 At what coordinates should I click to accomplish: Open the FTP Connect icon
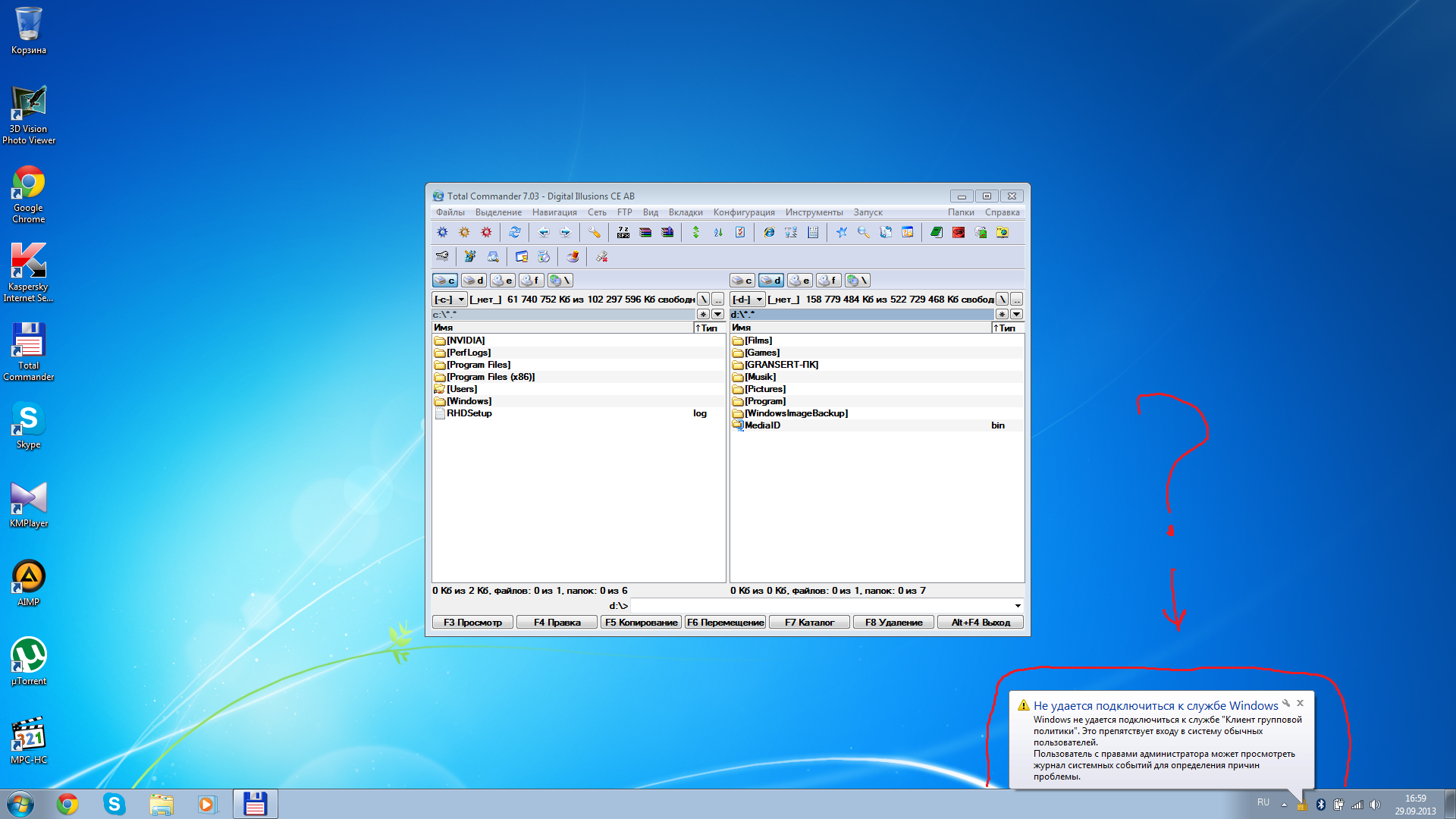coord(791,232)
